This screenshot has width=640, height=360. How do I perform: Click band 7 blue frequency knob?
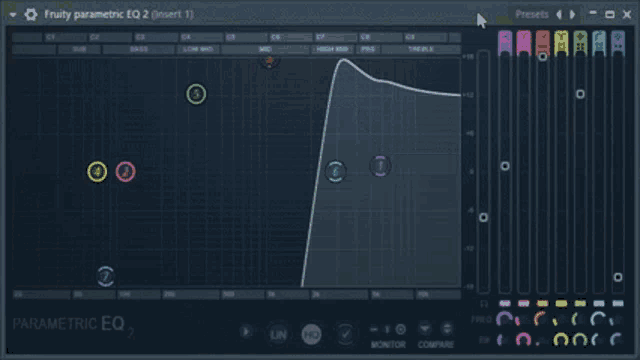tap(616, 320)
